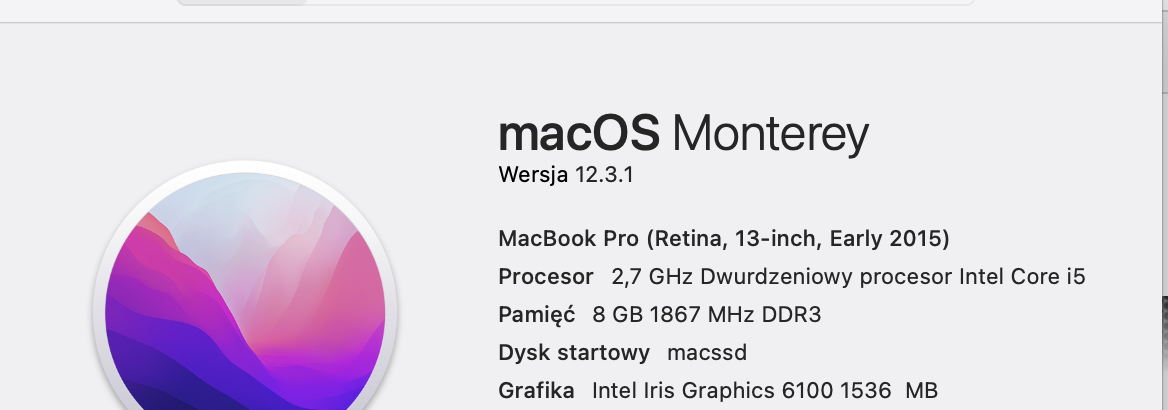
Task: Click the "macssd" startup disk name
Action: 707,353
